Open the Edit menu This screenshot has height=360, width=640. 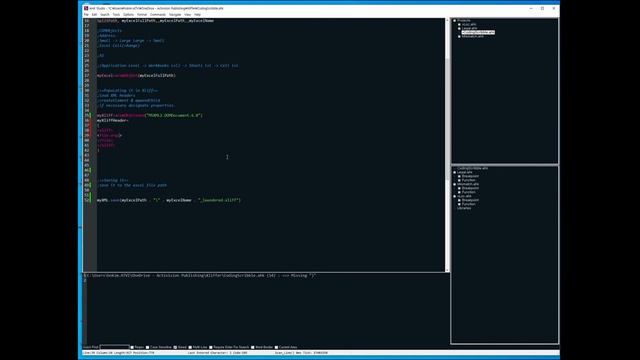(94, 15)
